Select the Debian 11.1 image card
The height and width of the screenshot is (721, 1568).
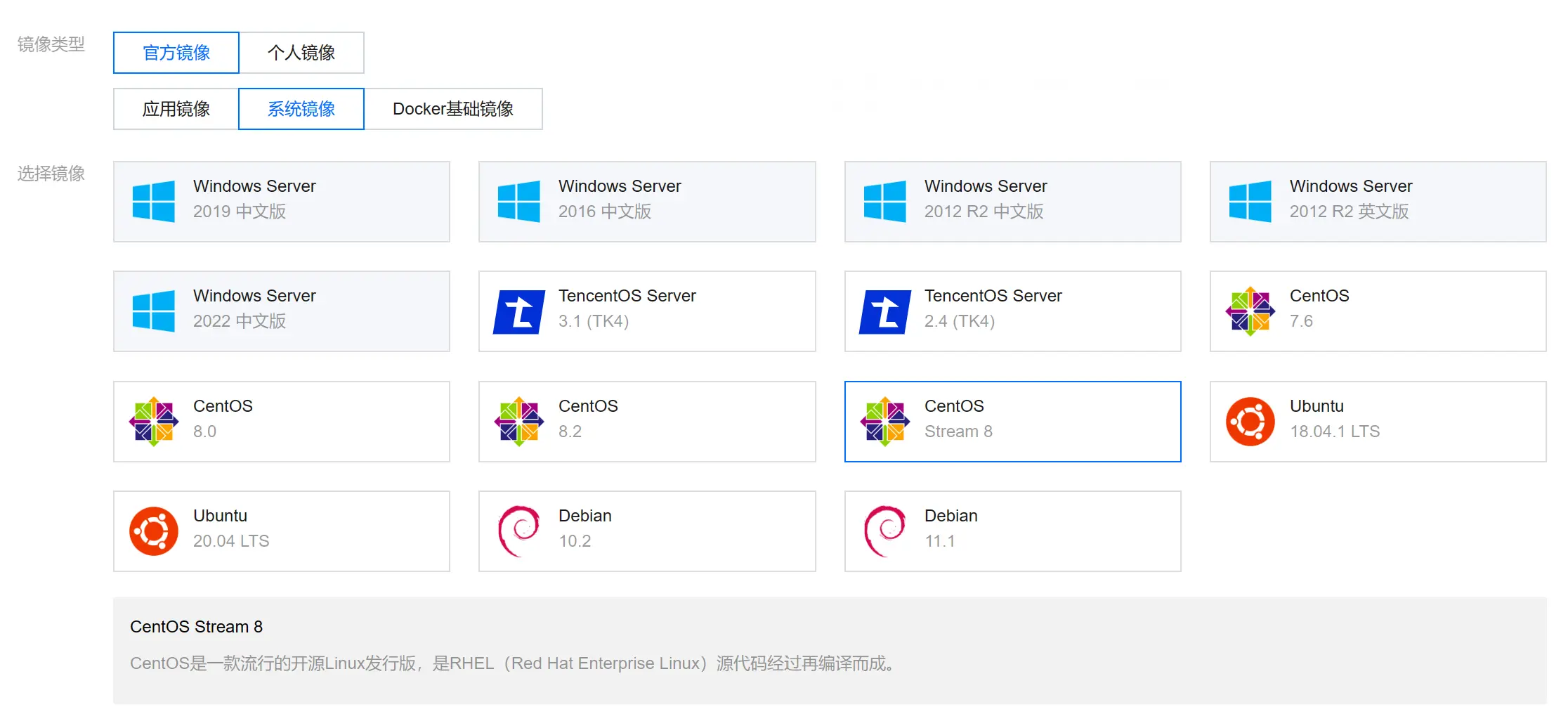tap(1013, 531)
